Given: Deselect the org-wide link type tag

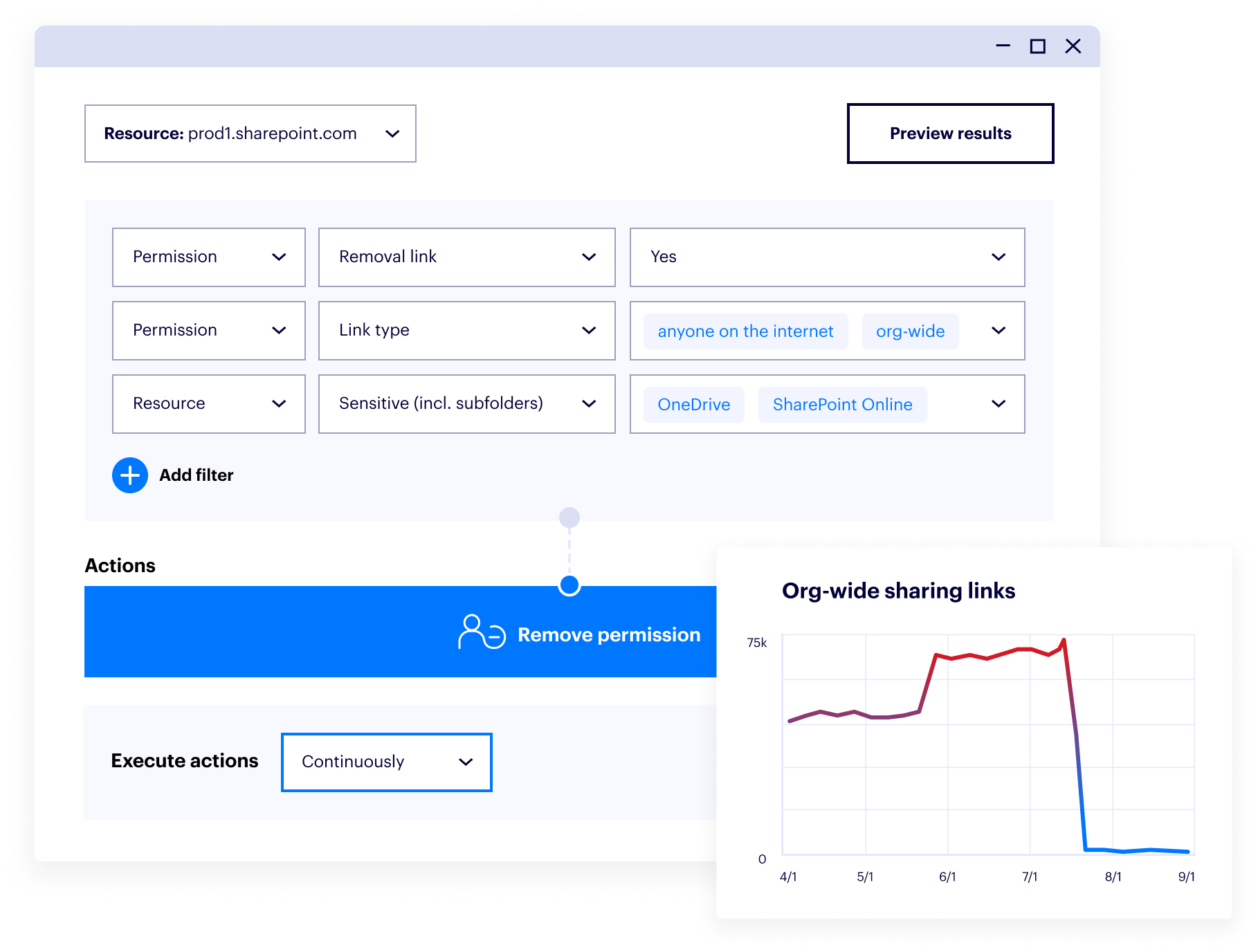Looking at the screenshot, I should 910,331.
